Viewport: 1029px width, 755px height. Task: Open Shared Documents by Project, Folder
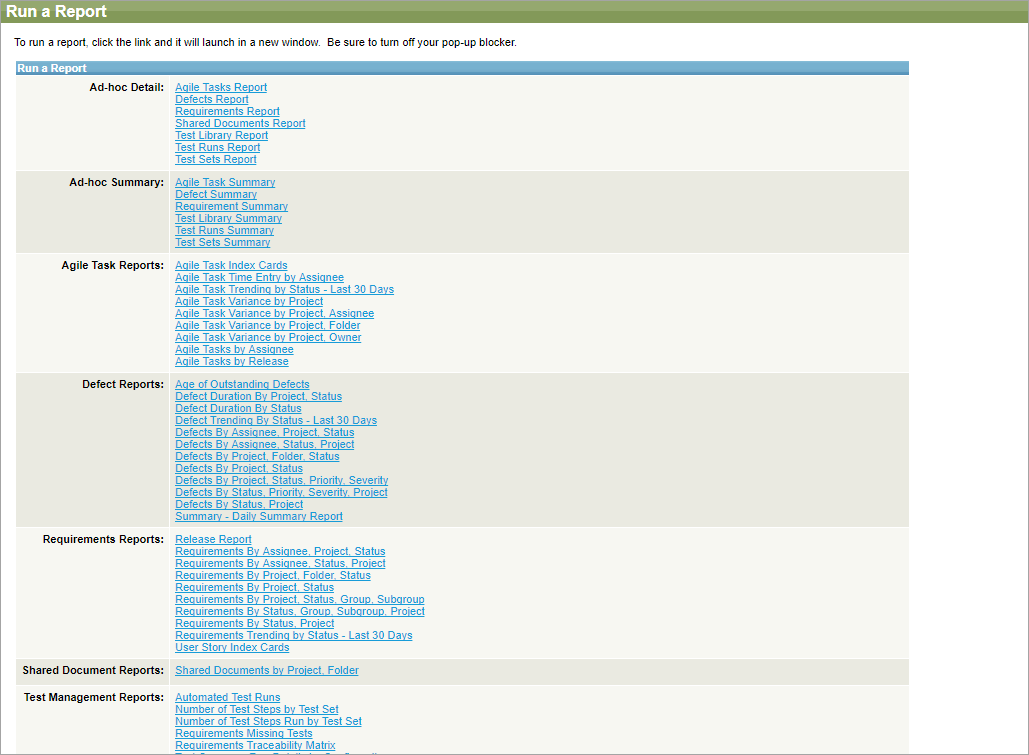click(x=267, y=671)
